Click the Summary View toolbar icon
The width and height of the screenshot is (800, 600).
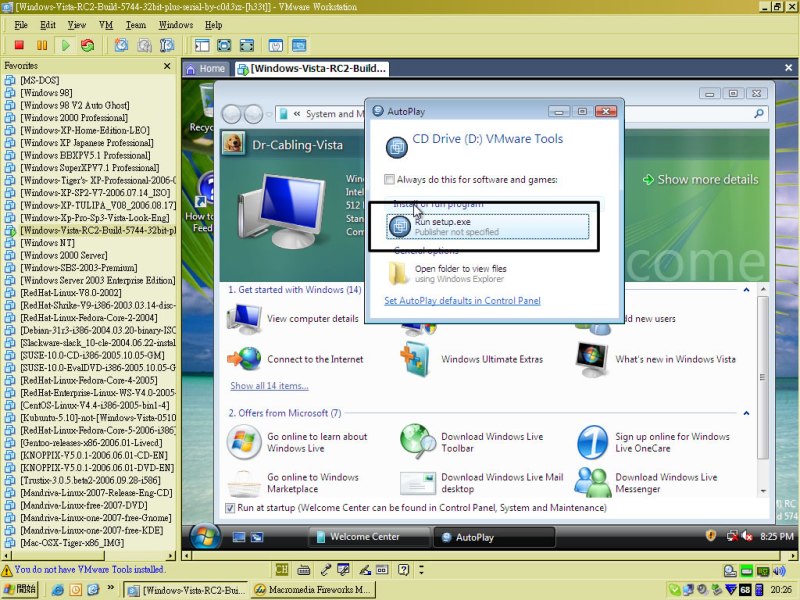[276, 45]
